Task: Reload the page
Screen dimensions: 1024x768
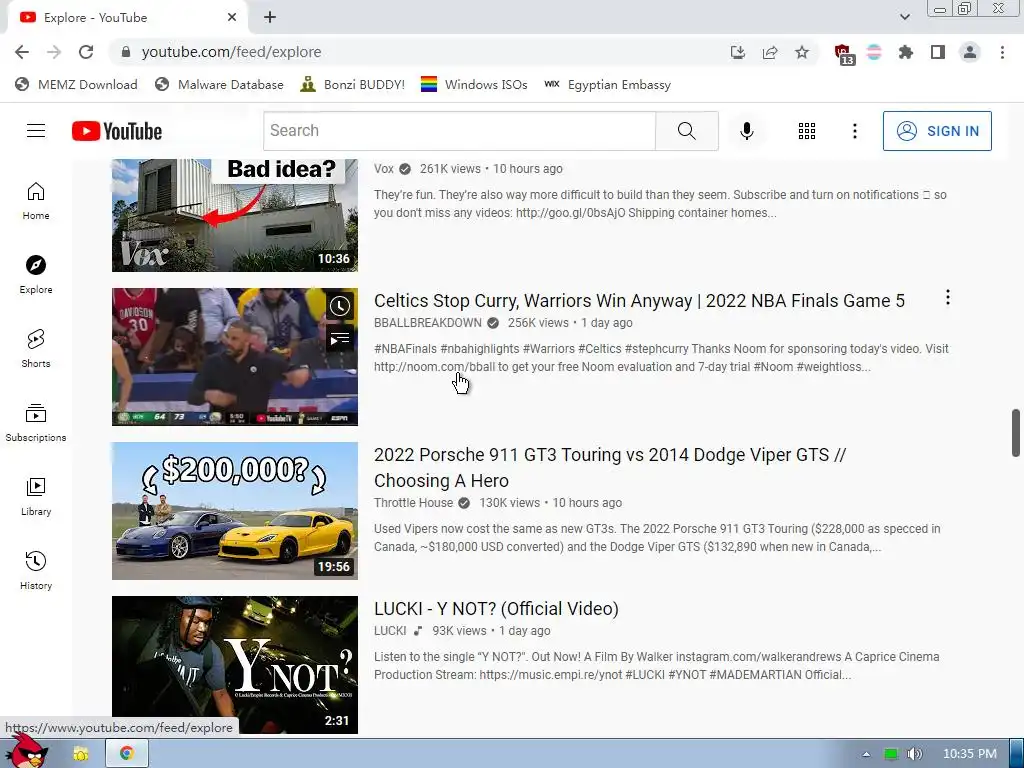Action: [x=86, y=52]
